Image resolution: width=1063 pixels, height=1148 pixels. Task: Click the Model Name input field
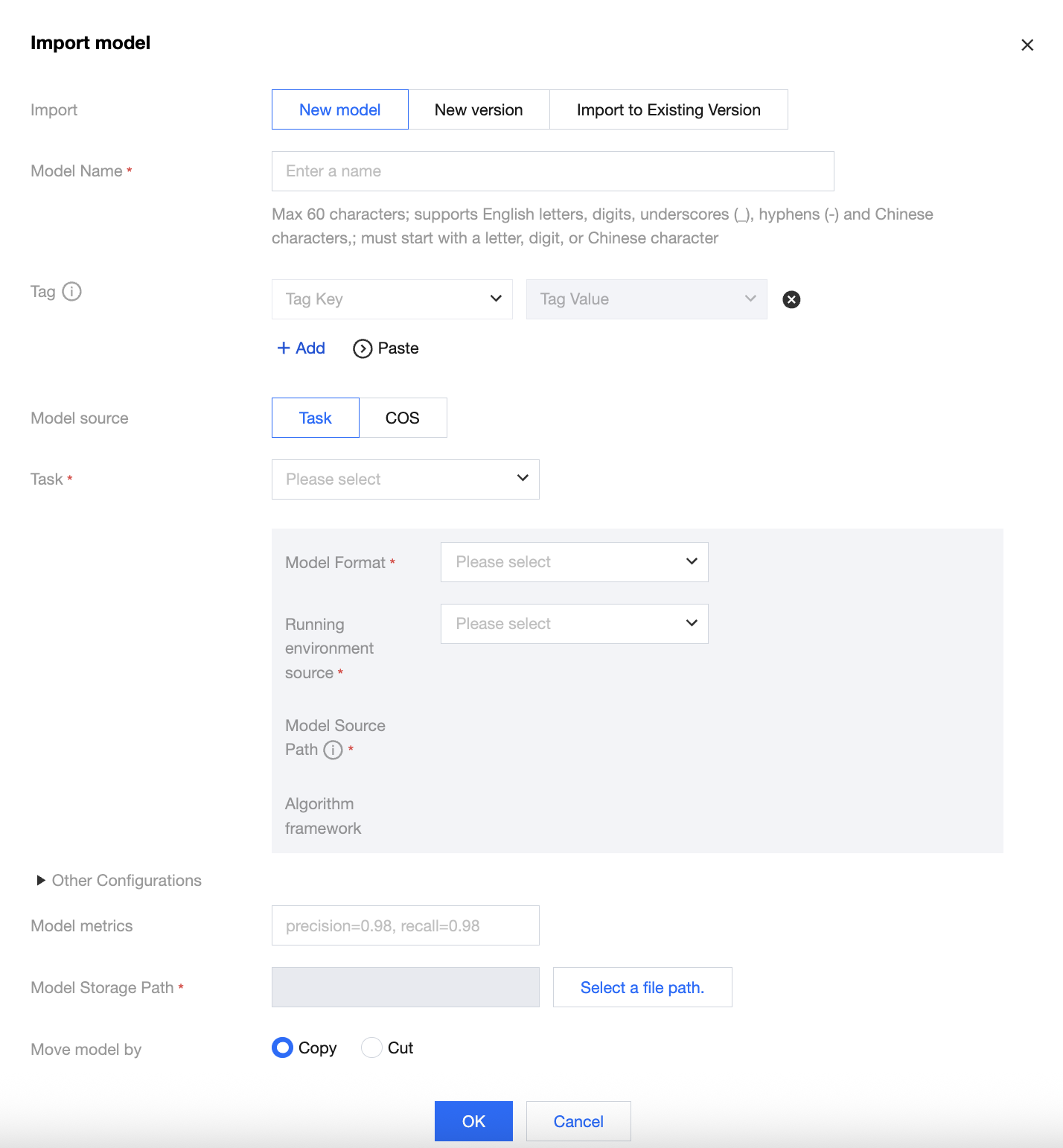coord(552,171)
